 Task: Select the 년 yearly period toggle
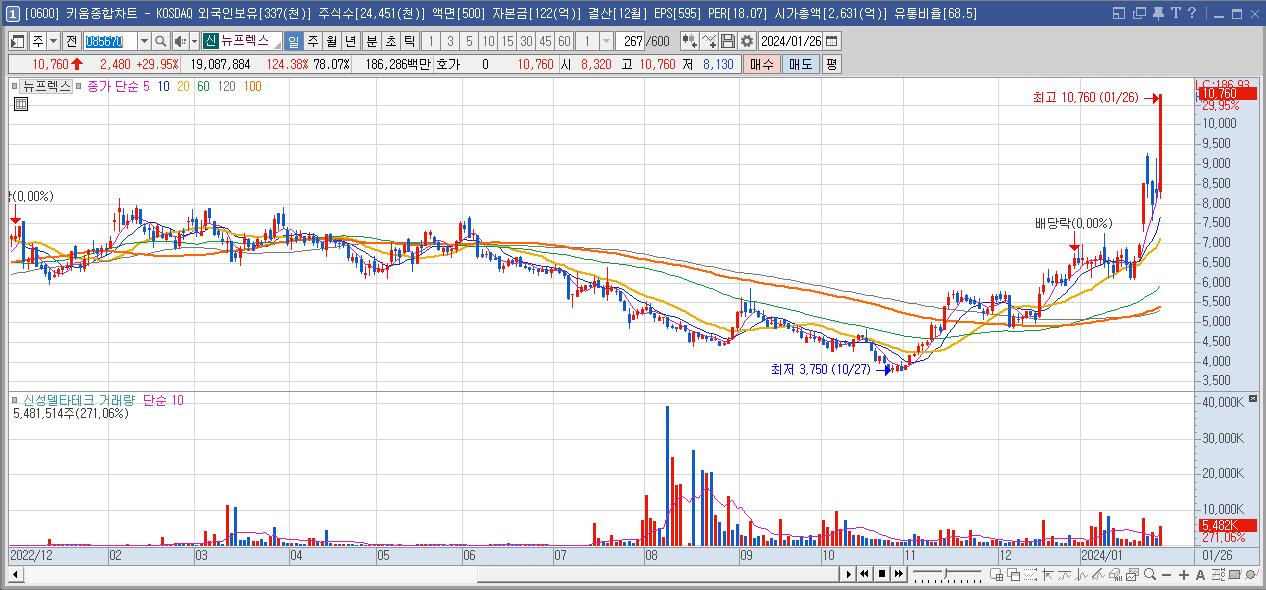tap(350, 41)
